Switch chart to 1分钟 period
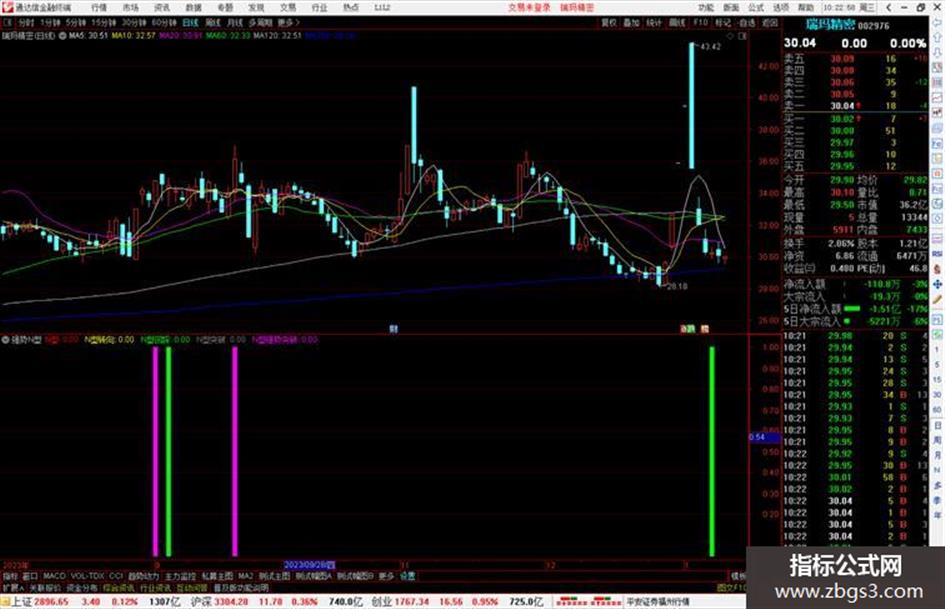 click(x=50, y=22)
